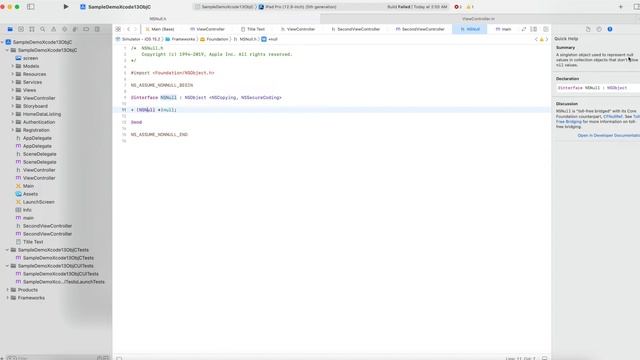The width and height of the screenshot is (640, 360).
Task: Collapse the SampleDemoXcode13ObjC project root
Action: point(2,42)
